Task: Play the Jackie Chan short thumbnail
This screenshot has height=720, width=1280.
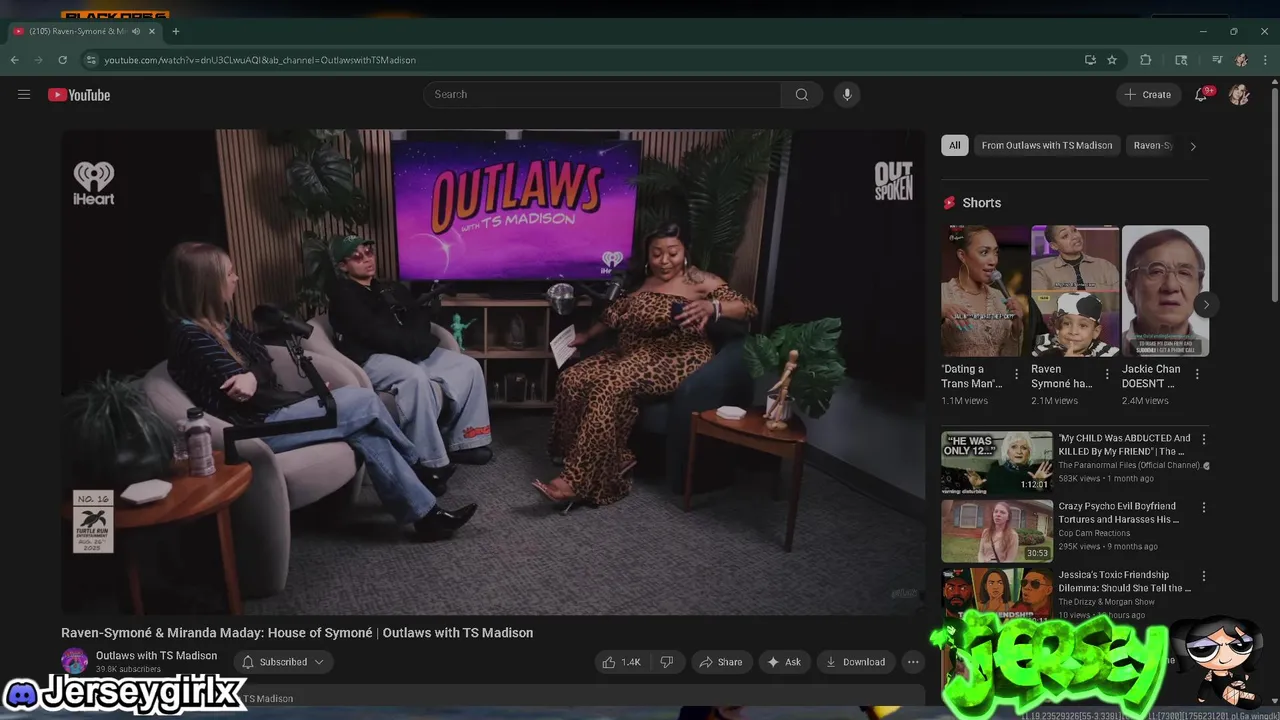Action: pyautogui.click(x=1165, y=291)
